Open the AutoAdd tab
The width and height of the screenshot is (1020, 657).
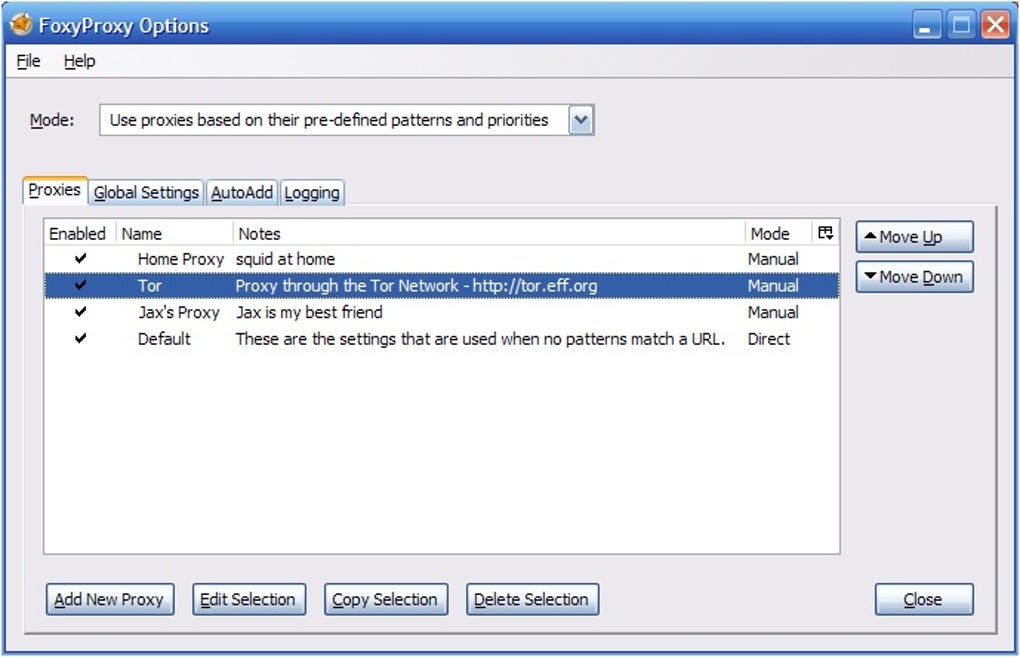tap(242, 193)
